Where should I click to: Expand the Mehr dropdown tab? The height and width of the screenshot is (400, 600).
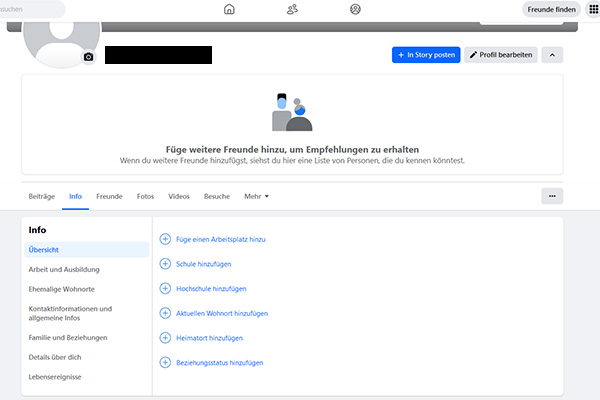[257, 196]
